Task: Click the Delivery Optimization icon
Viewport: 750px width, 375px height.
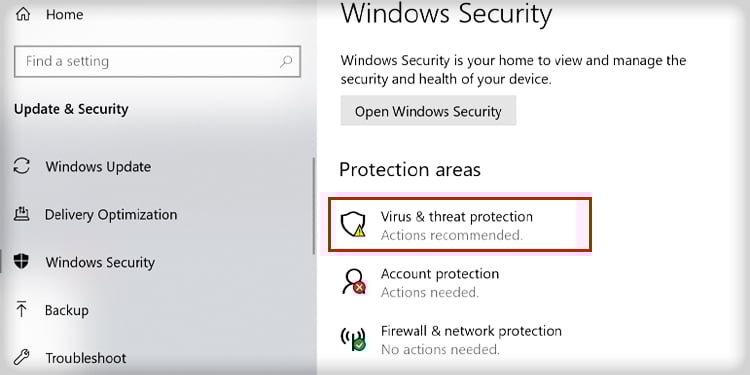Action: click(x=22, y=214)
